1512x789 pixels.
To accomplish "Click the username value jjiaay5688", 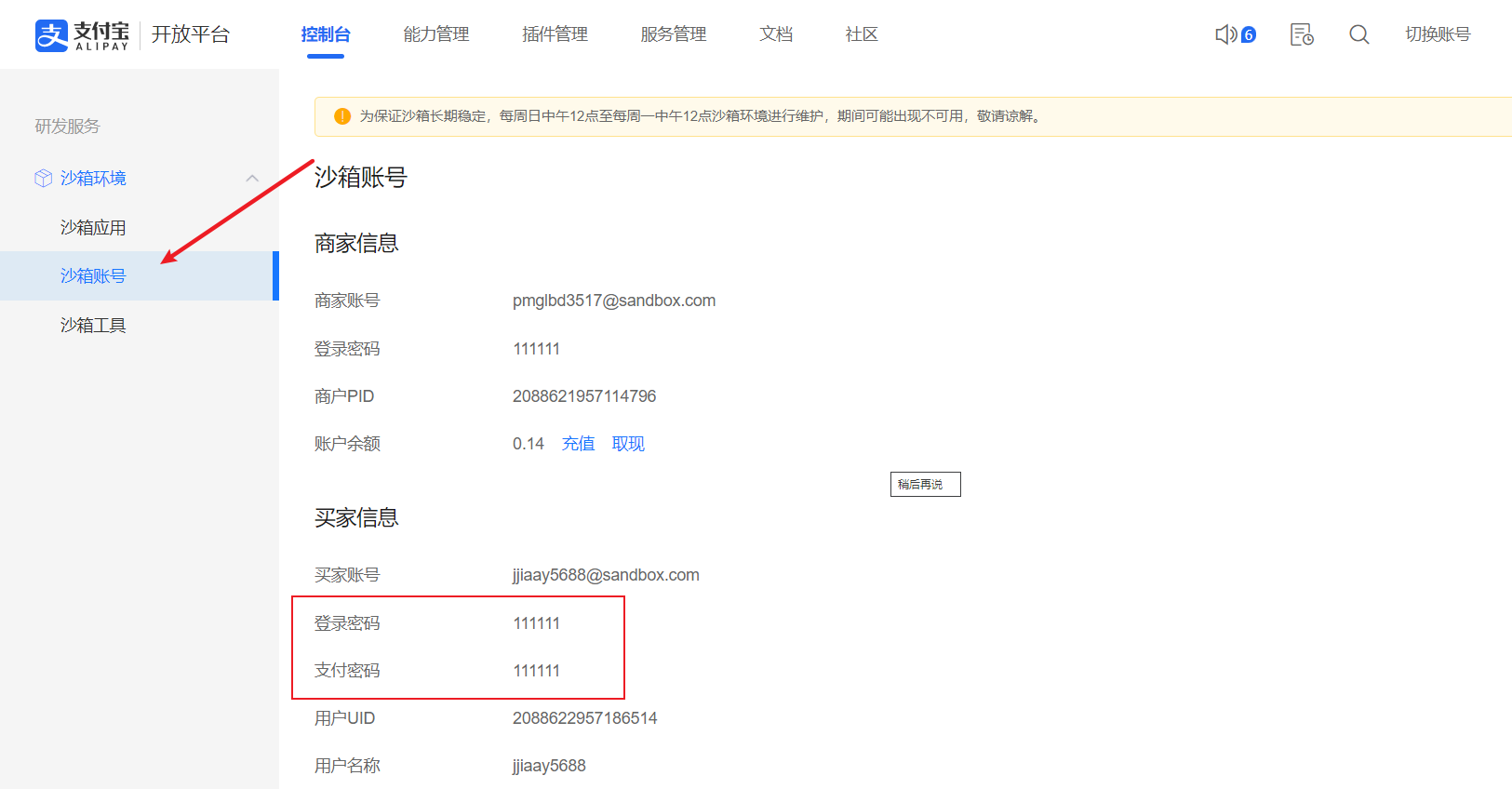I will (x=549, y=766).
